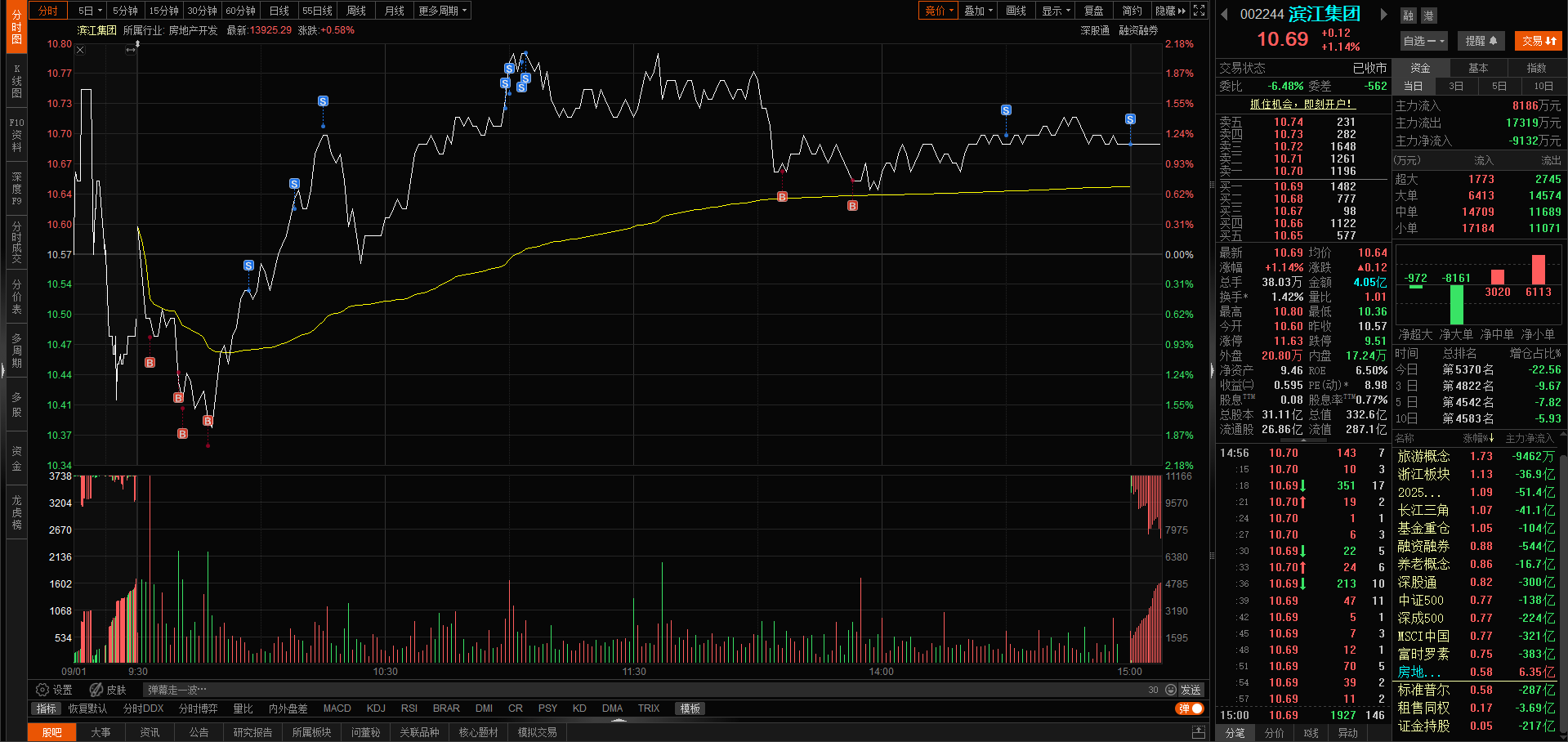The image size is (1568, 742).
Task: Click the emoji icon beside 发送
Action: [x=1171, y=690]
